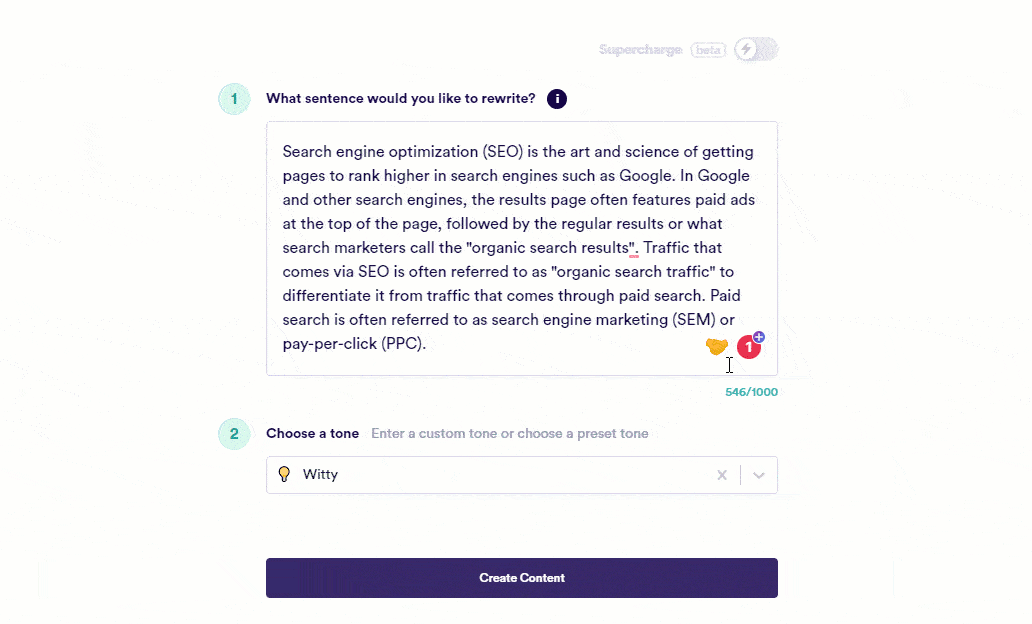1032x624 pixels.
Task: Click the 'Choose a tone' heading
Action: (312, 434)
